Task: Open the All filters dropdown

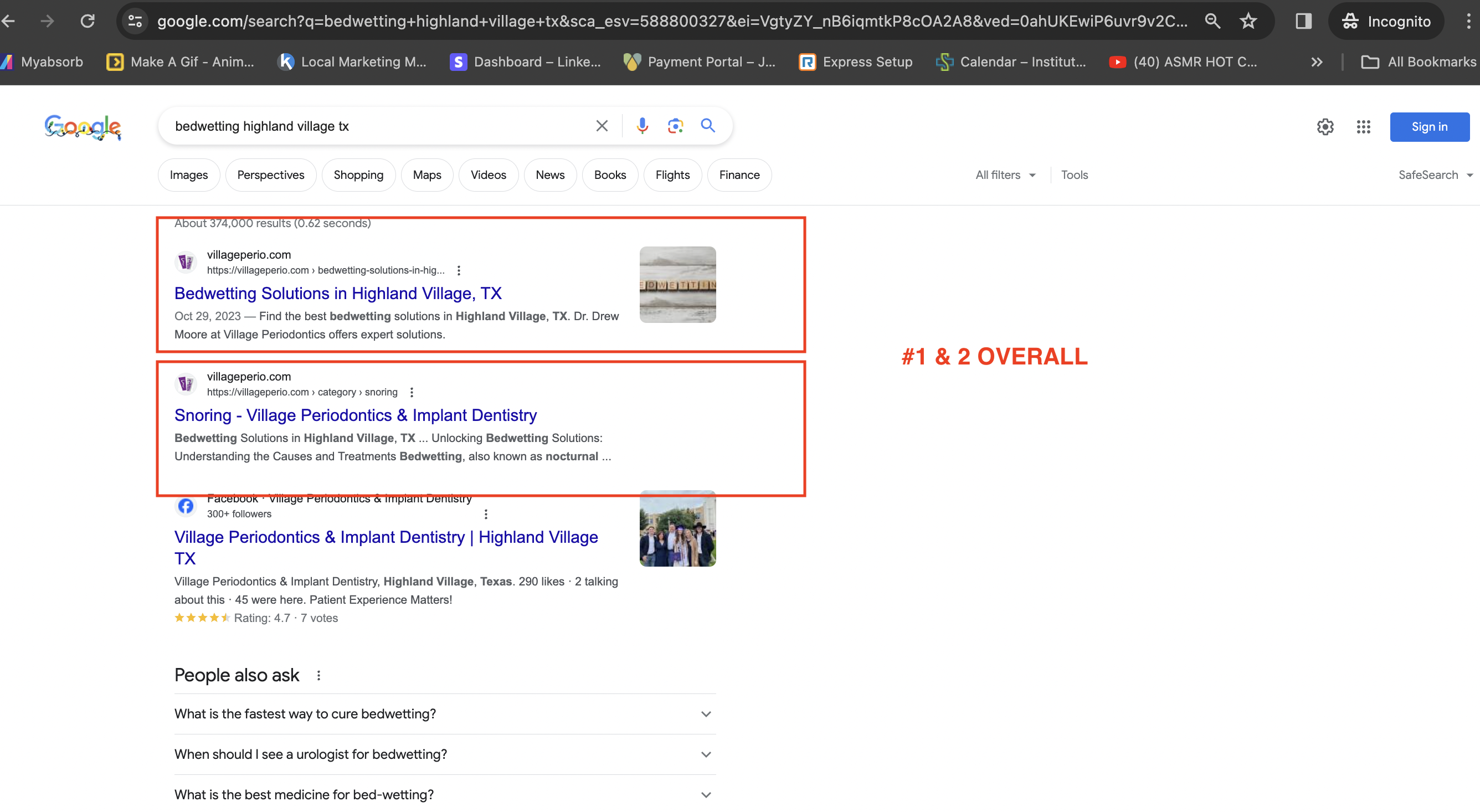Action: click(x=1005, y=174)
